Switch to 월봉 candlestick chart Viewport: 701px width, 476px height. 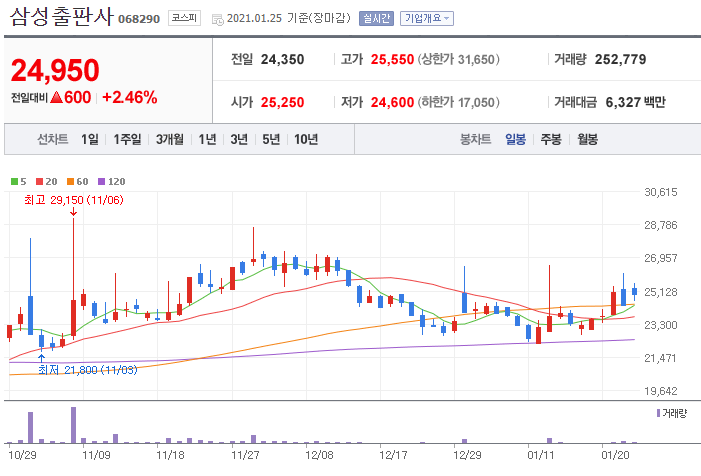click(587, 139)
